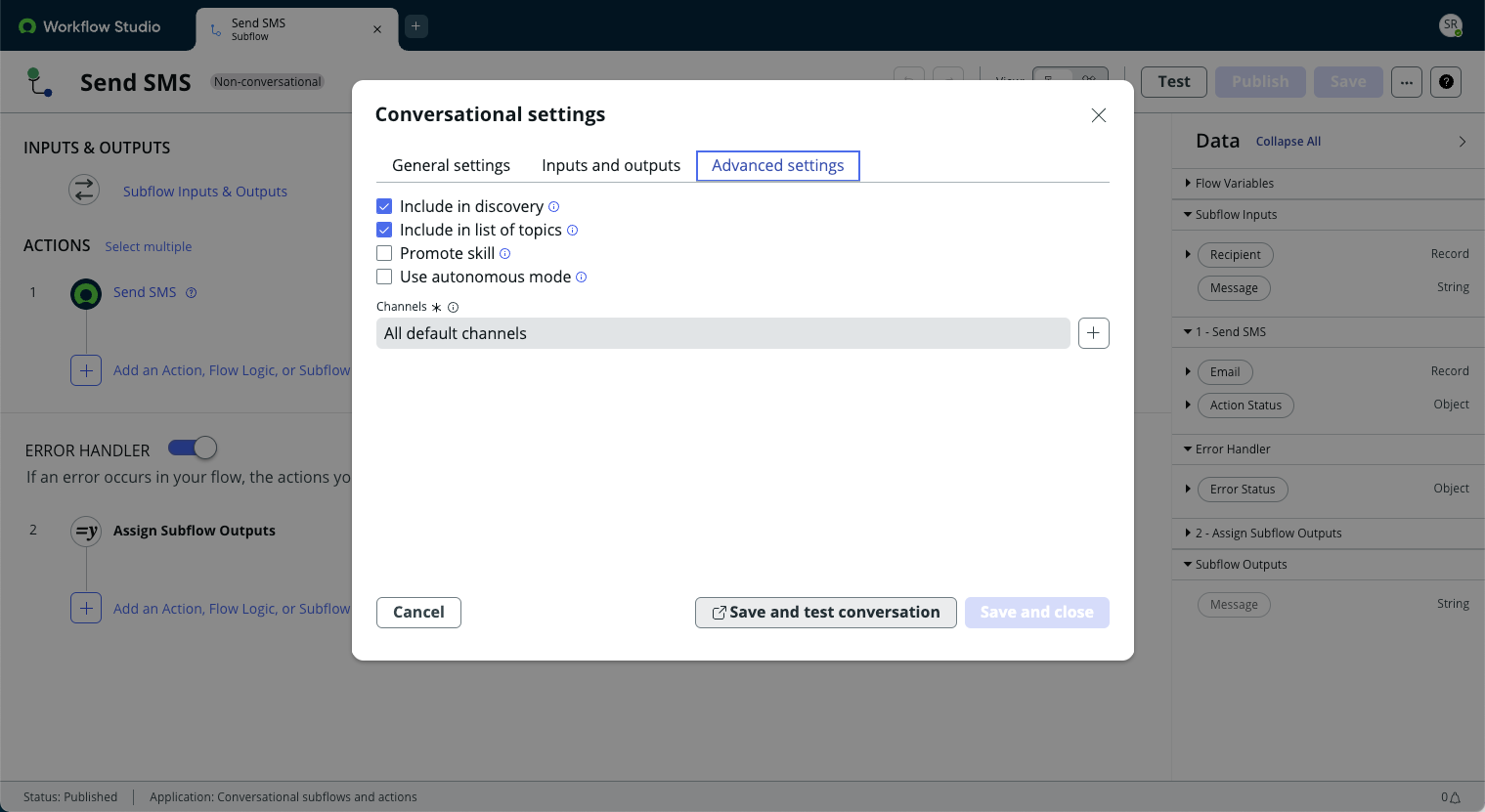Select the Recipient data pill
The image size is (1485, 812).
coord(1236,255)
